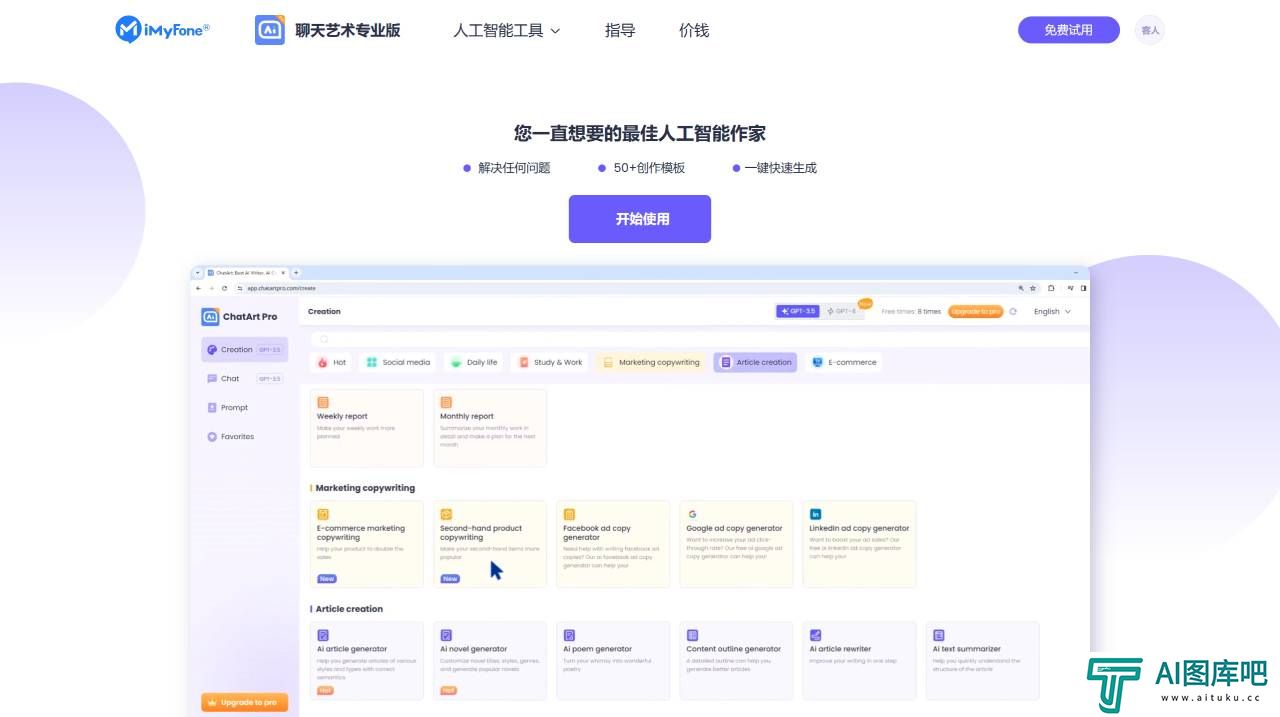
Task: Open the English language dropdown
Action: [x=1052, y=312]
